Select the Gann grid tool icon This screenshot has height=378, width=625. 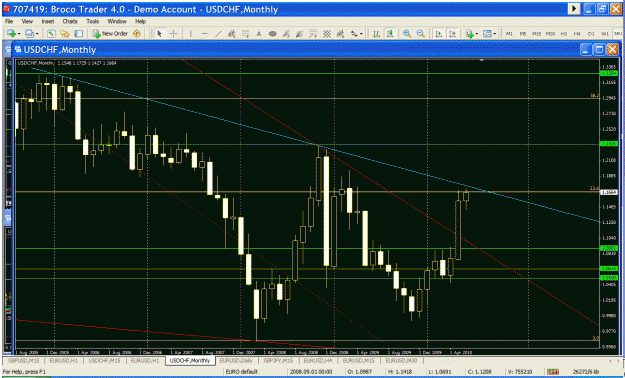tap(327, 34)
